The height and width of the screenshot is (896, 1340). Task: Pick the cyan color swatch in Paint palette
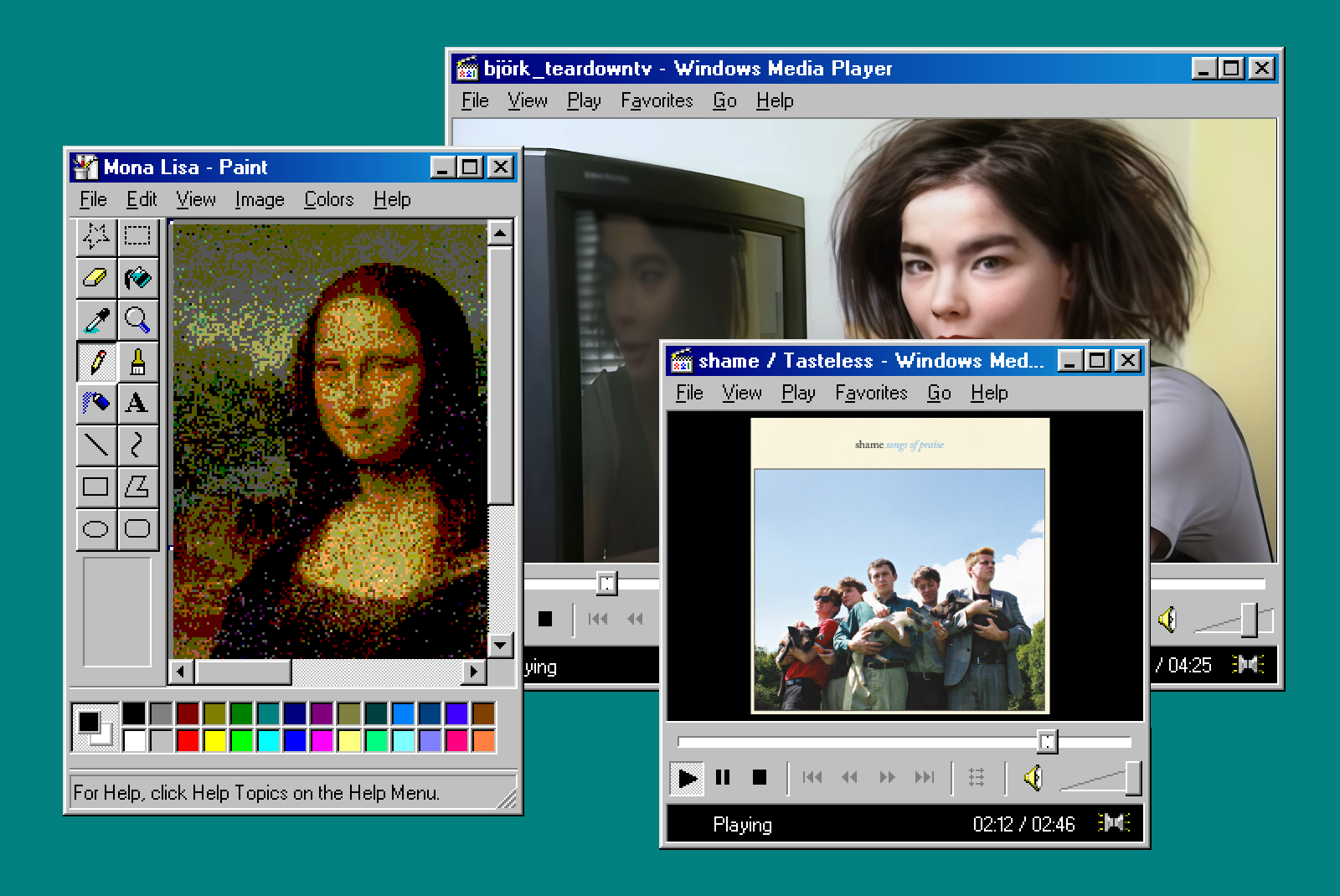click(x=269, y=740)
